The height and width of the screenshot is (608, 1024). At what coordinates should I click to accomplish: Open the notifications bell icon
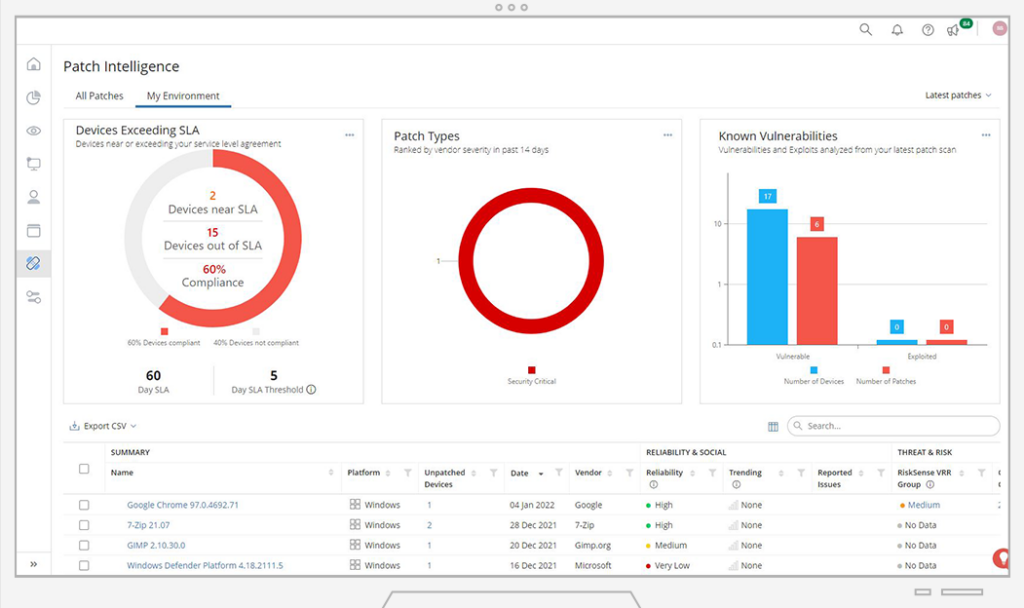896,30
